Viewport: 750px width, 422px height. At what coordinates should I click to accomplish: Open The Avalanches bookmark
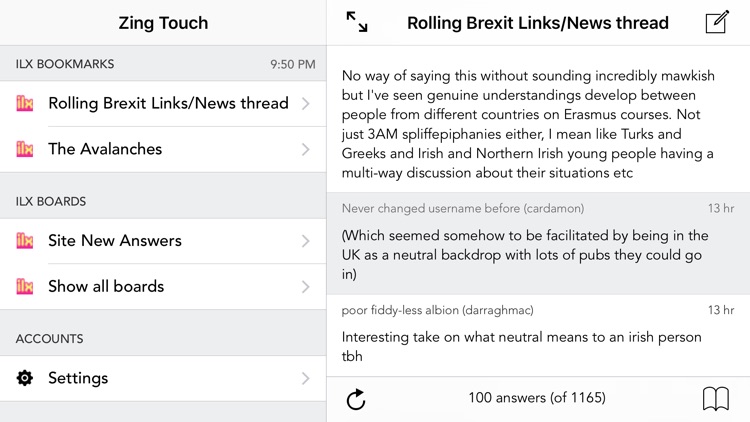[105, 149]
